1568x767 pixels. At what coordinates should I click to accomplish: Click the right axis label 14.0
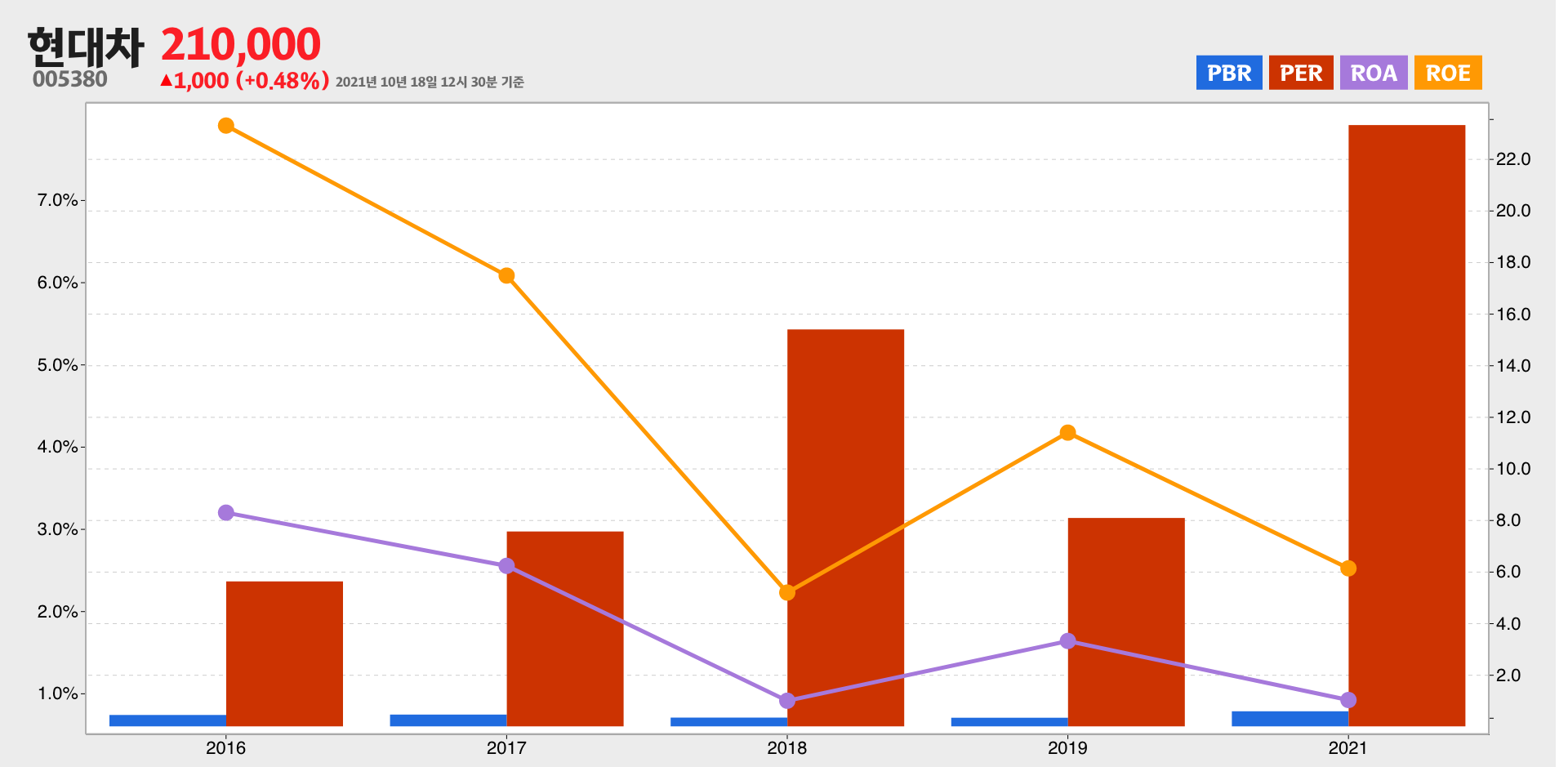1513,366
